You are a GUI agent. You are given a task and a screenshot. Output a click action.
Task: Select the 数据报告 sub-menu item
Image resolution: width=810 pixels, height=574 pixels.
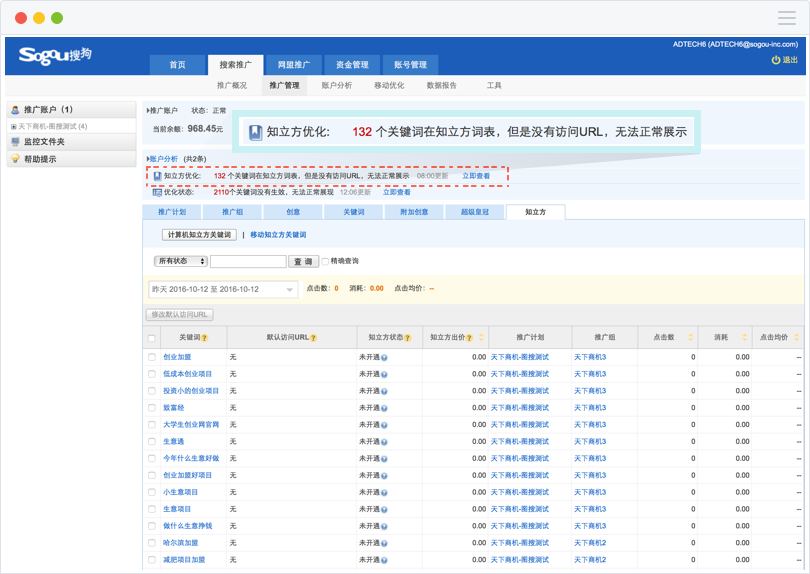point(442,85)
